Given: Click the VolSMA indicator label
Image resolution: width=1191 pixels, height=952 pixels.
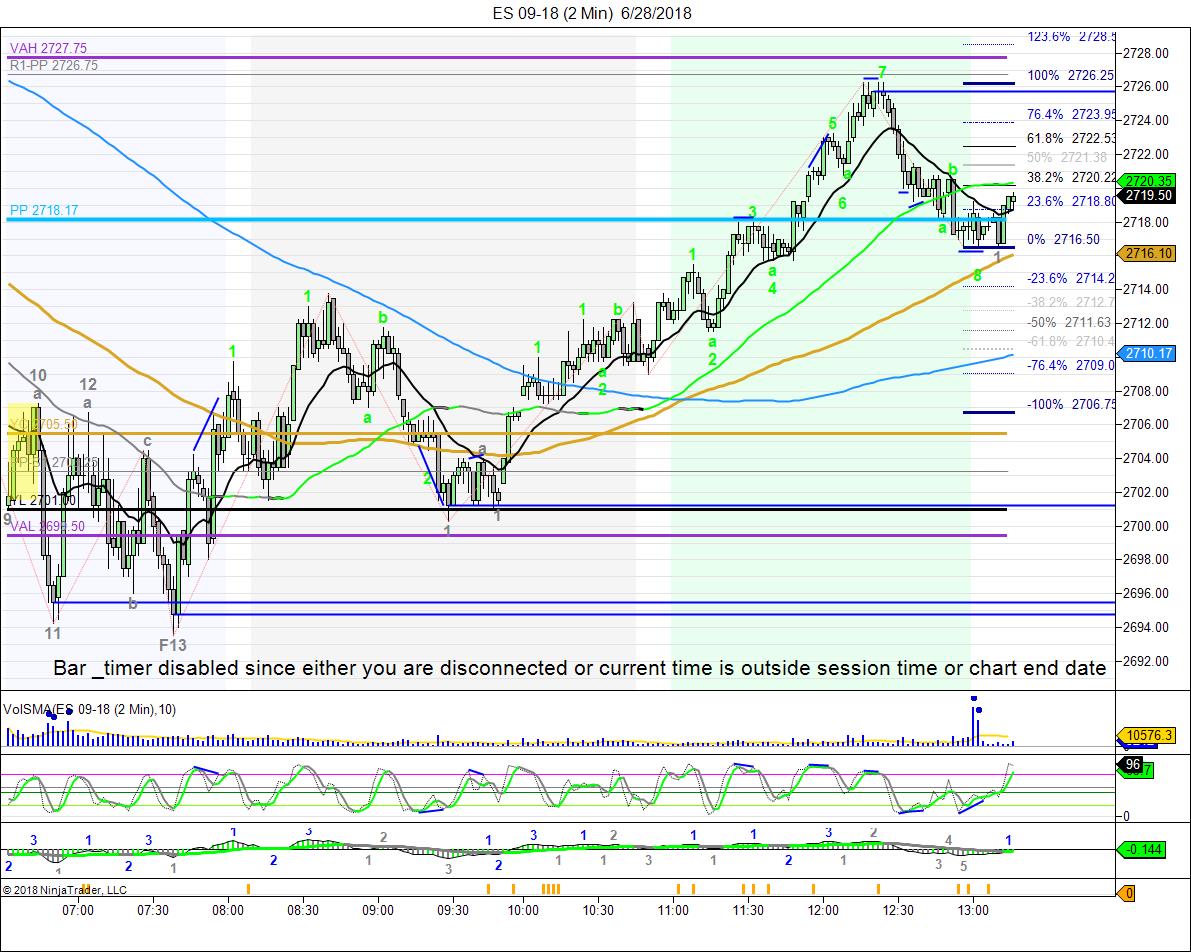Looking at the screenshot, I should coord(90,710).
